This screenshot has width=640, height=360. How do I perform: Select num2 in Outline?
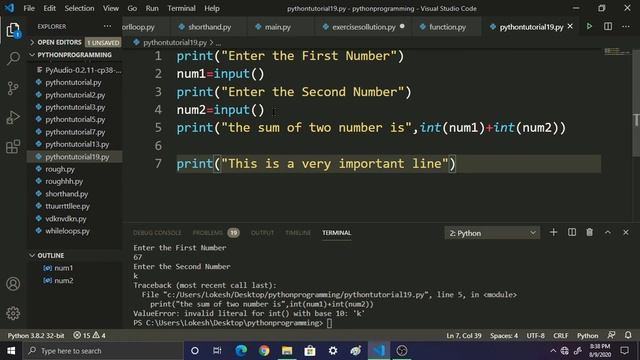[75, 280]
